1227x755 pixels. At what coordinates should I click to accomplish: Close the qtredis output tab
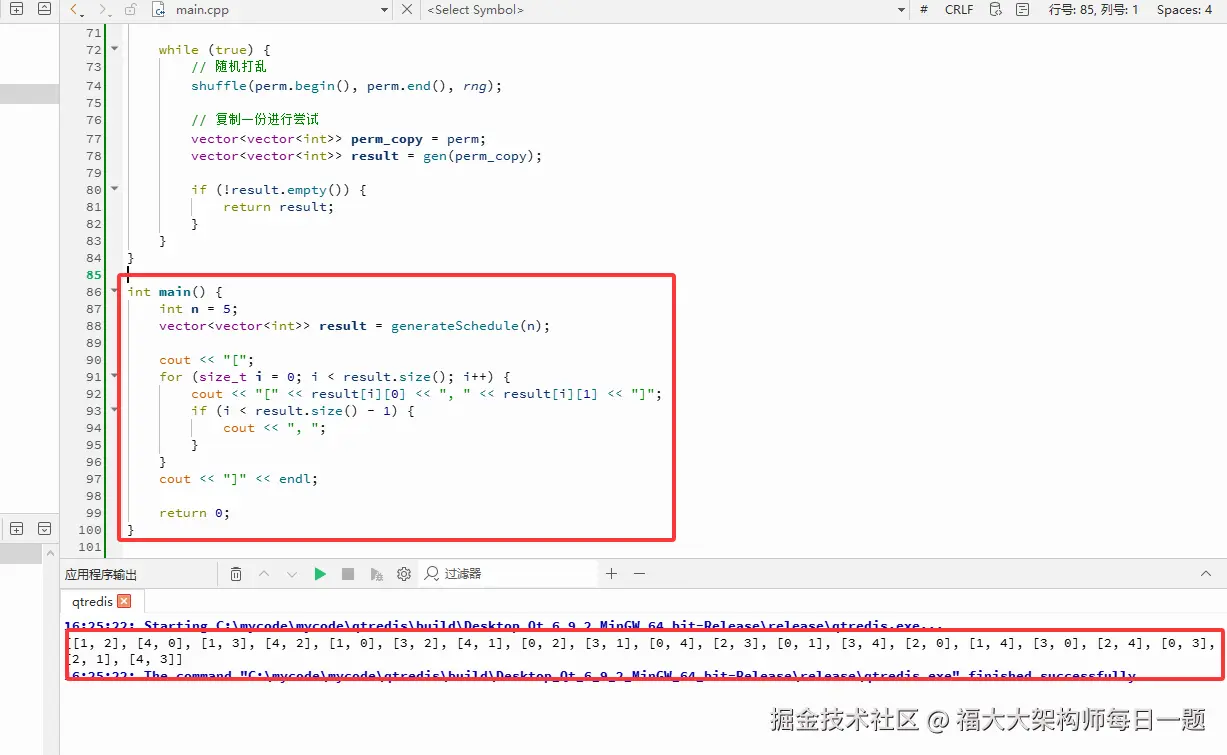[124, 601]
